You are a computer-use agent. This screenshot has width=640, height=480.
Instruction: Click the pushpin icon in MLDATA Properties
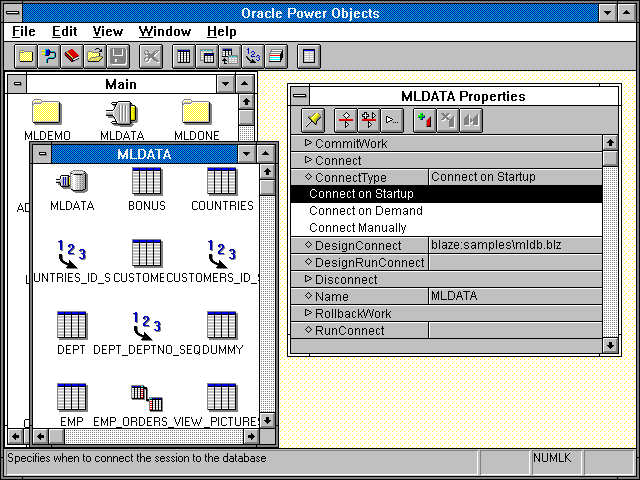[313, 120]
